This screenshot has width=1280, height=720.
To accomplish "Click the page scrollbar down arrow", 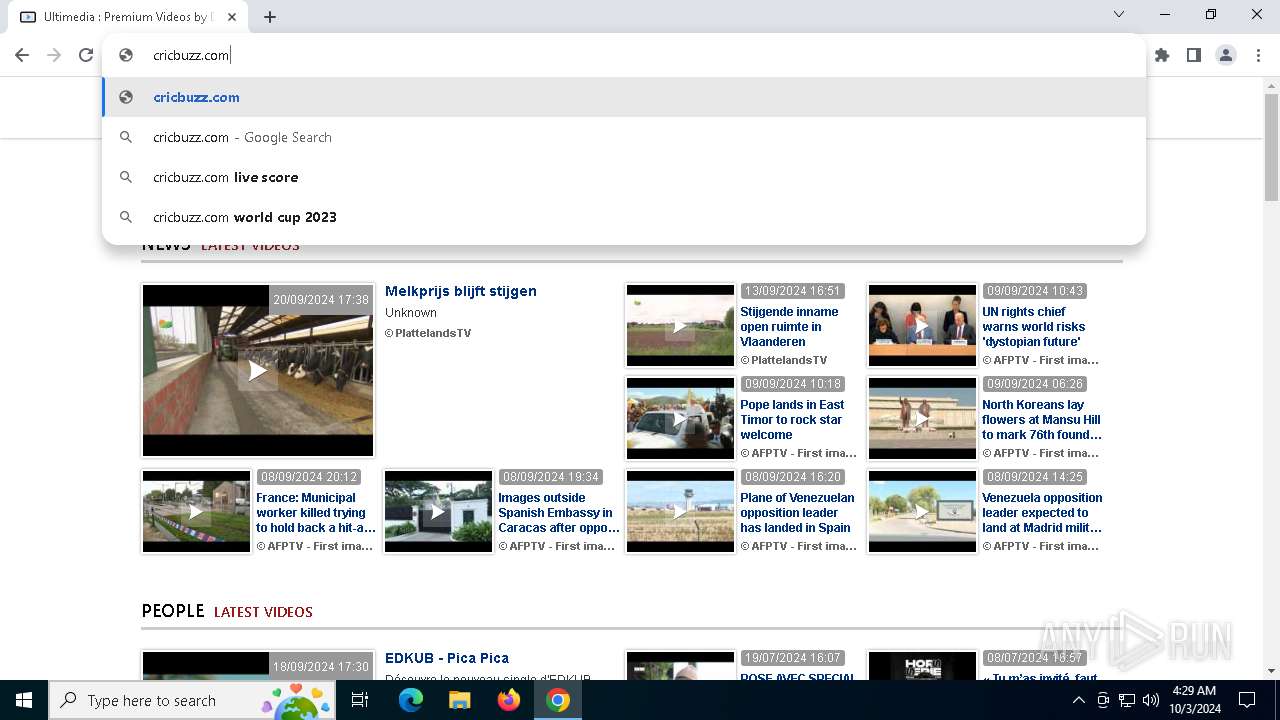I will point(1271,671).
